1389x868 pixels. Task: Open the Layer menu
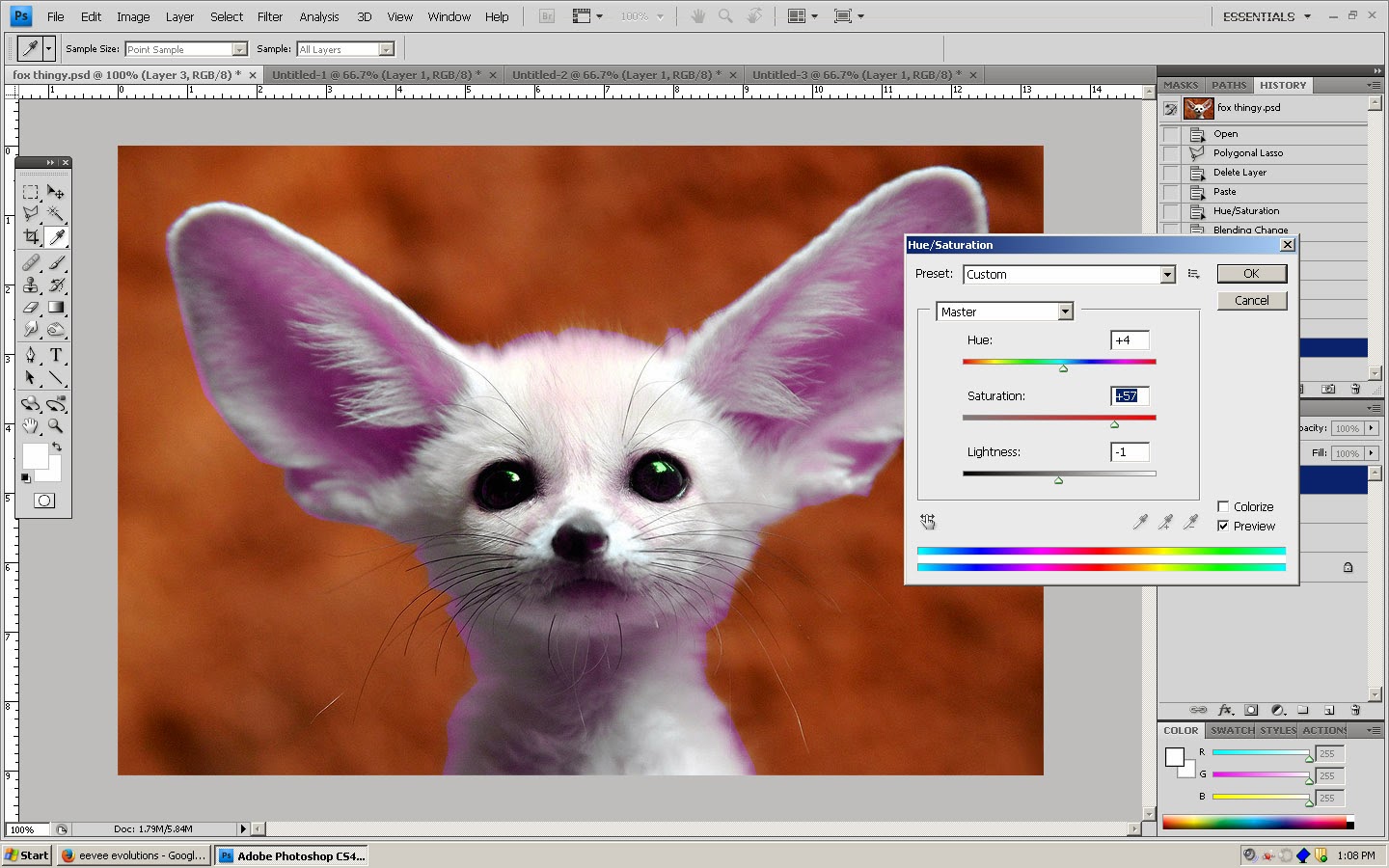click(x=179, y=16)
